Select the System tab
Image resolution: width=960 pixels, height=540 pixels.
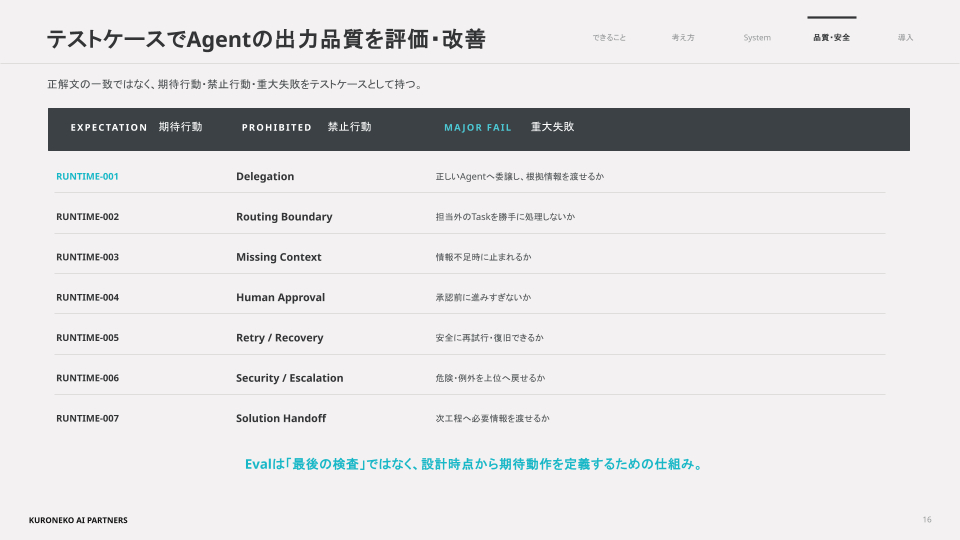757,37
